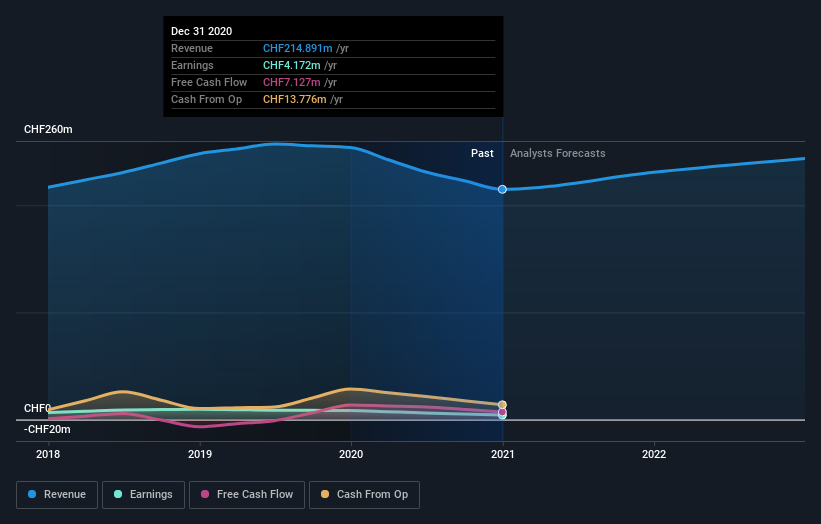Toggle the Free Cash Flow legend button
The height and width of the screenshot is (524, 821).
point(247,495)
